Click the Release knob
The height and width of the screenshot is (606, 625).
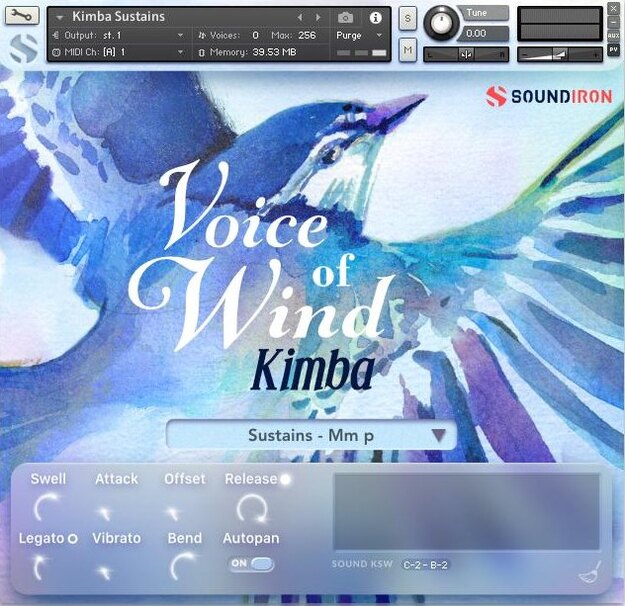pyautogui.click(x=252, y=508)
